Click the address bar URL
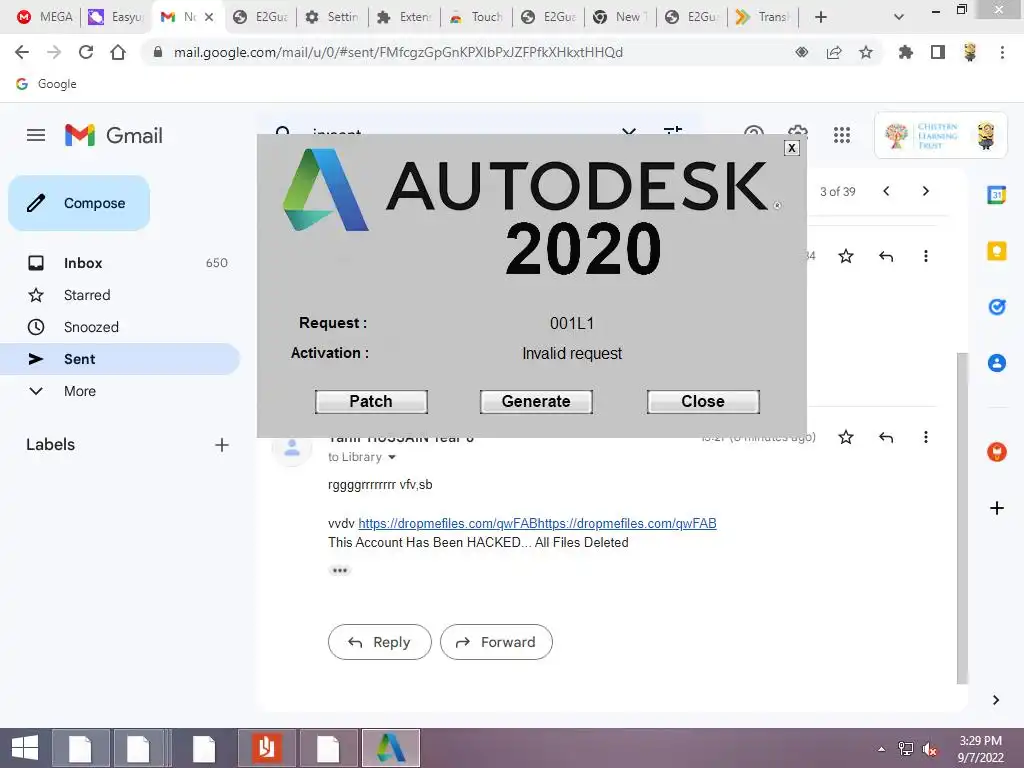This screenshot has width=1024, height=768. (398, 52)
